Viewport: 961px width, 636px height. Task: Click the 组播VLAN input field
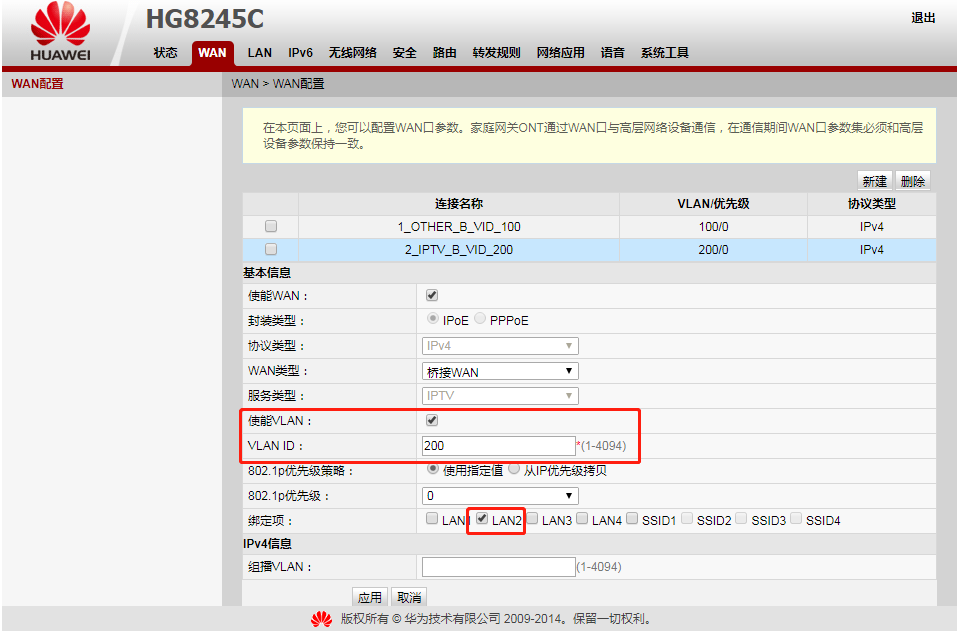click(498, 567)
